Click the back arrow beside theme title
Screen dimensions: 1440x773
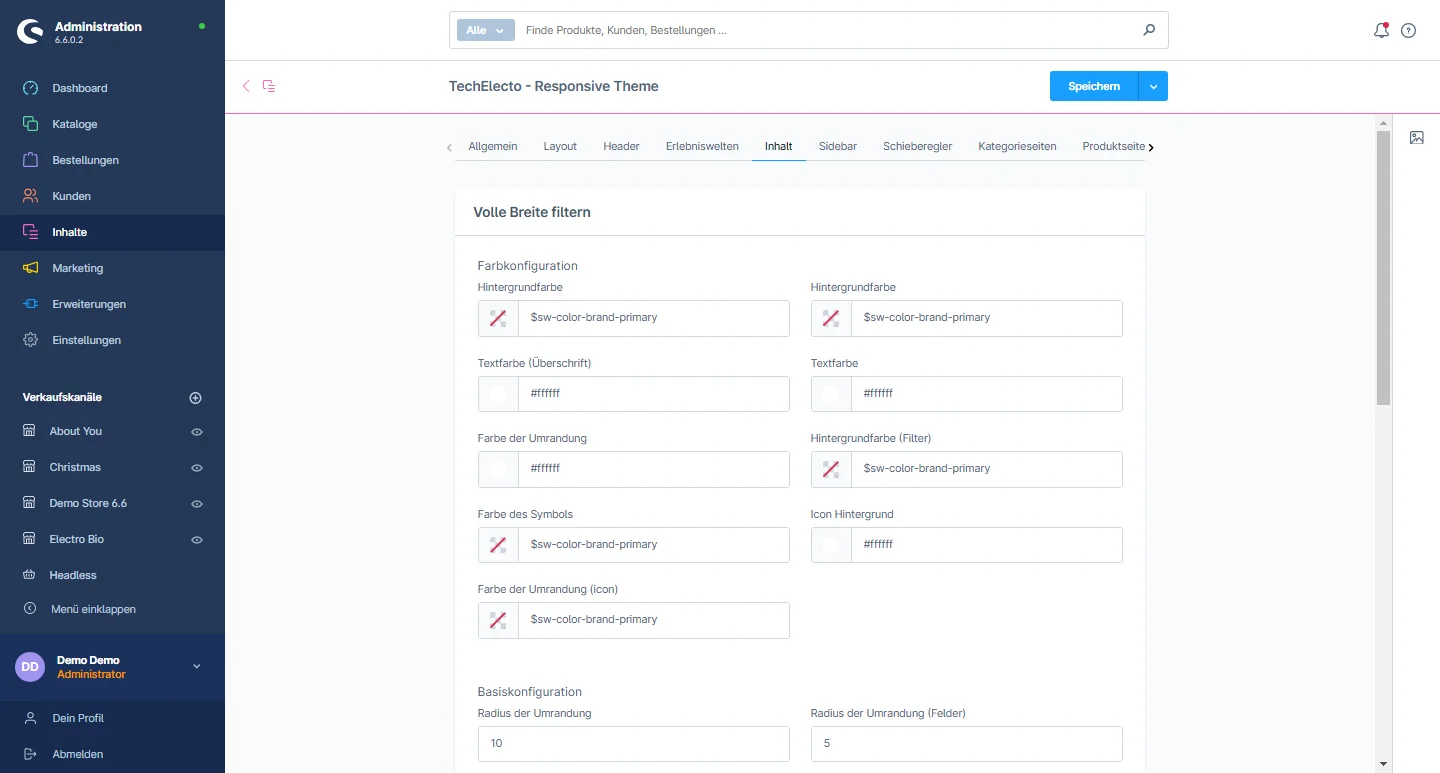(246, 86)
